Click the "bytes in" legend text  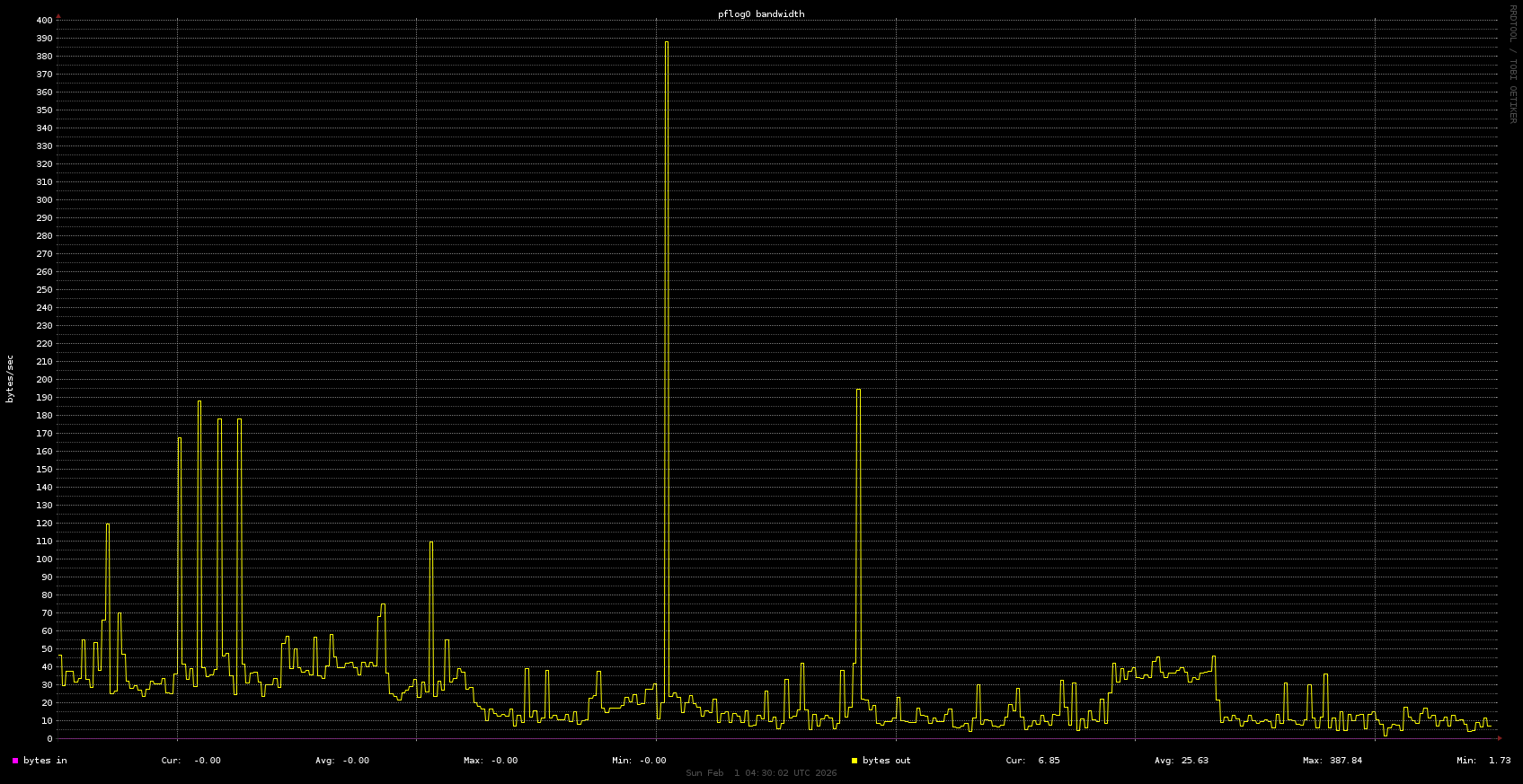click(45, 761)
